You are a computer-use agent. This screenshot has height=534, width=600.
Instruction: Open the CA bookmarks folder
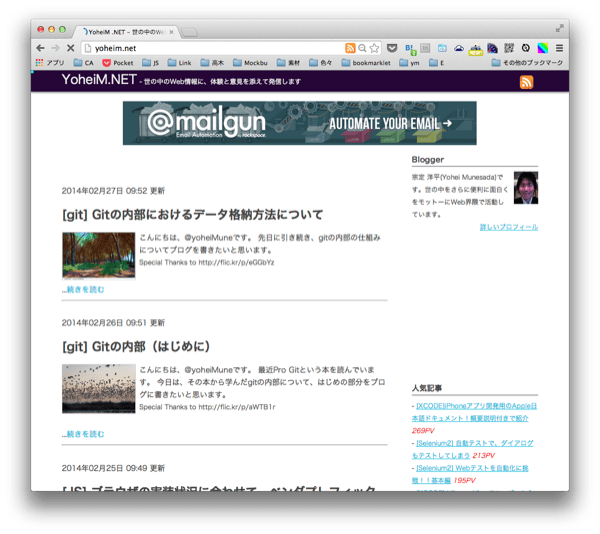84,63
